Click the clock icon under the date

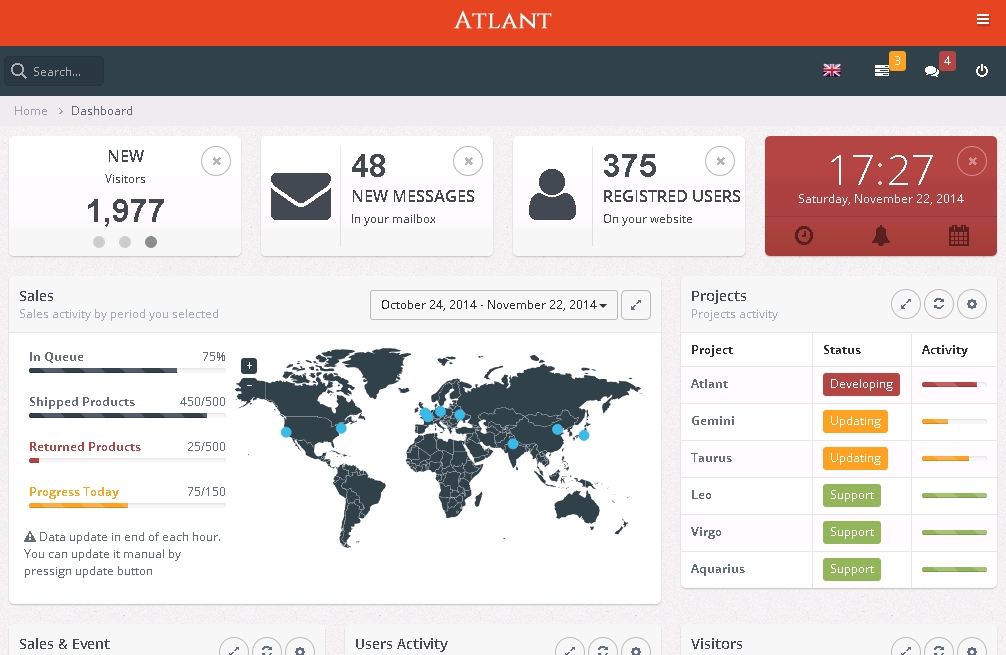click(804, 236)
